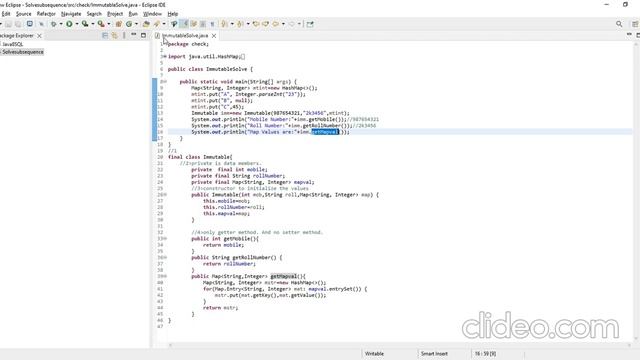The image size is (640, 360).
Task: Open the Debug dropdown arrow
Action: click(61, 24)
